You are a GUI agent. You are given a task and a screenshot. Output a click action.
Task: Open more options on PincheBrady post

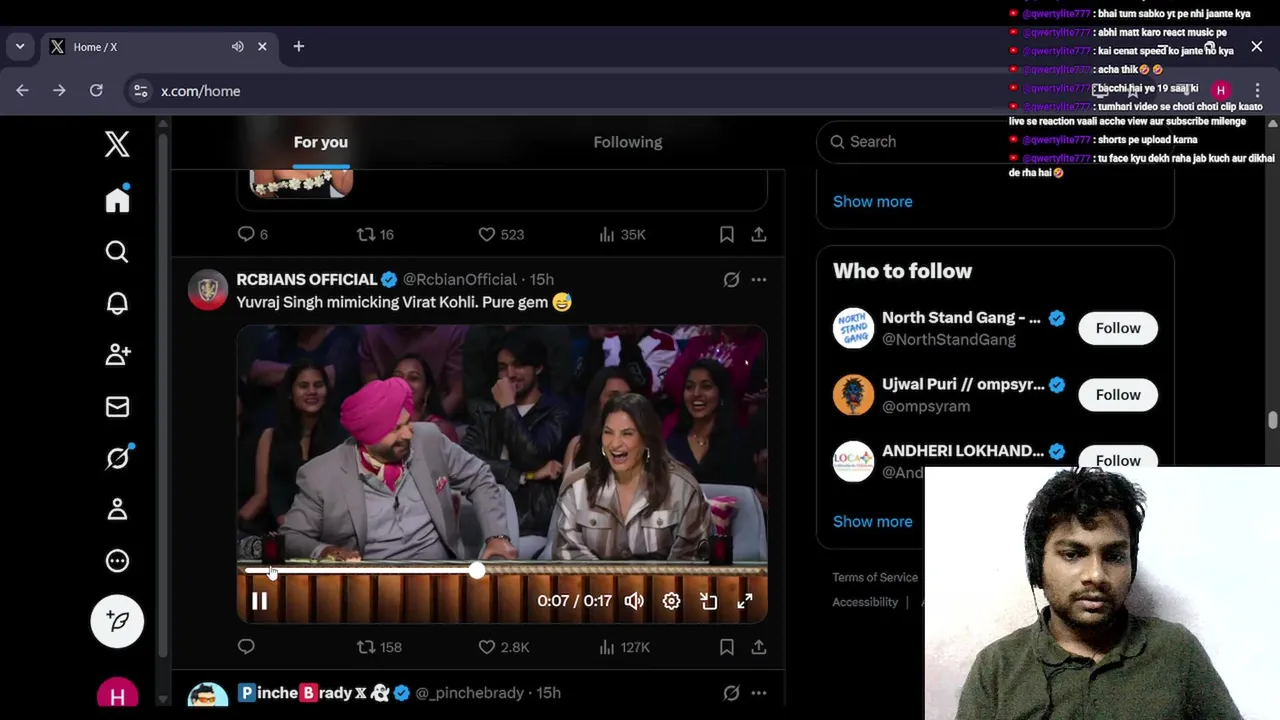point(759,693)
